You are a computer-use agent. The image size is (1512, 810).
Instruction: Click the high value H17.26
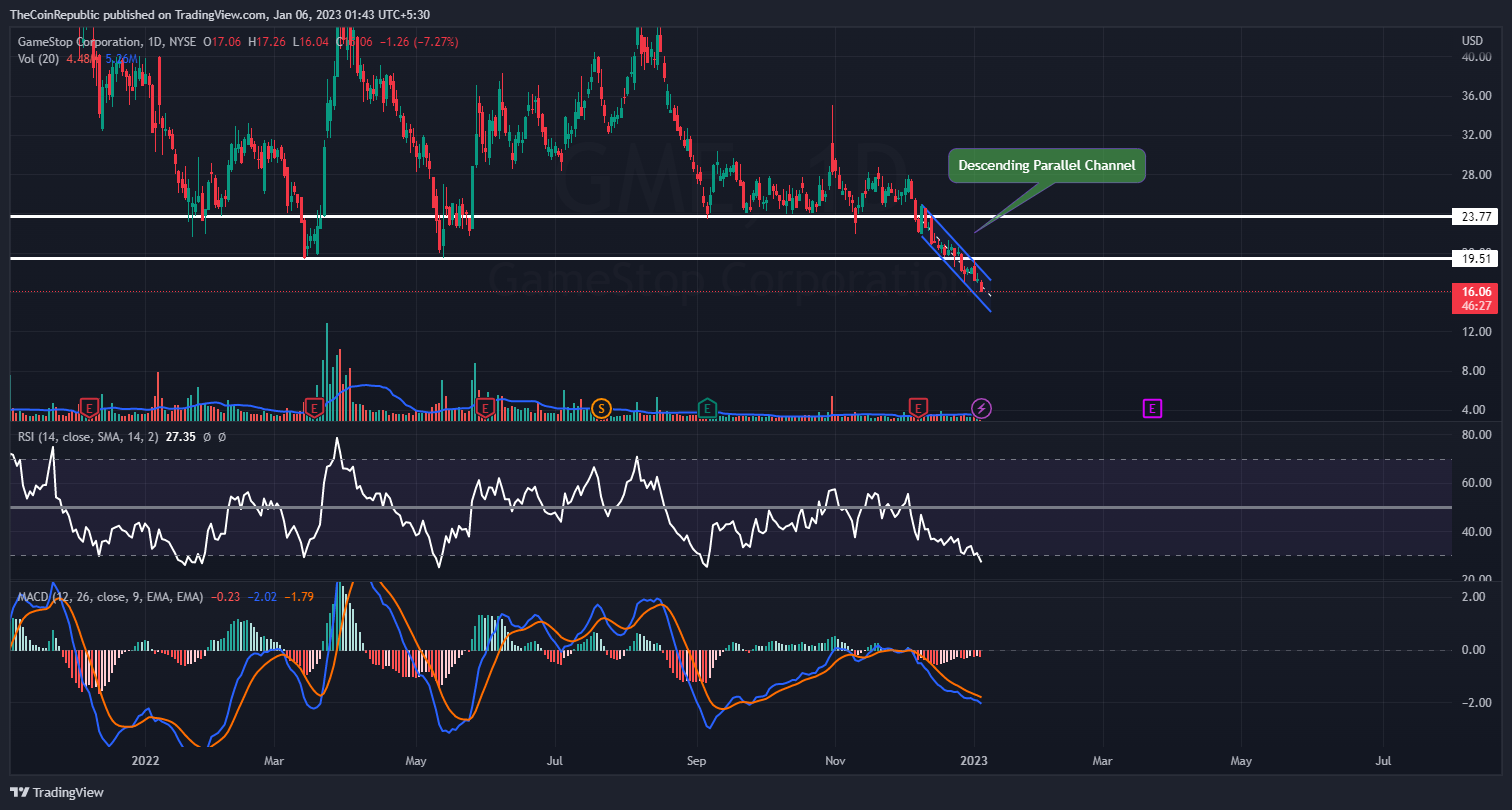(x=266, y=41)
